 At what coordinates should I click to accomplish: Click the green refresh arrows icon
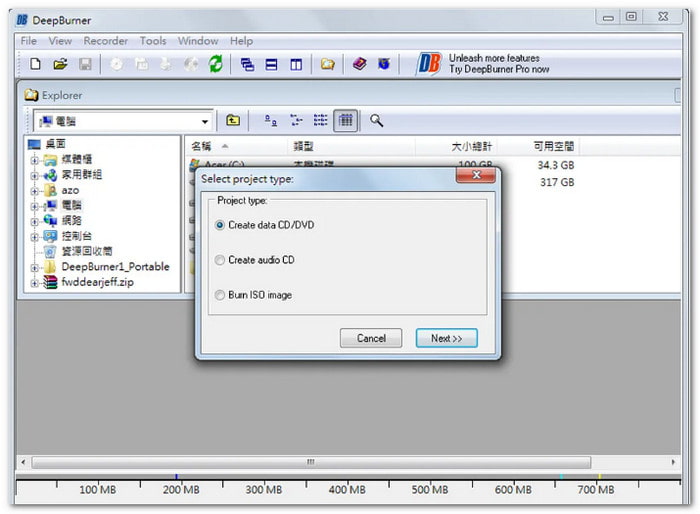(x=216, y=64)
